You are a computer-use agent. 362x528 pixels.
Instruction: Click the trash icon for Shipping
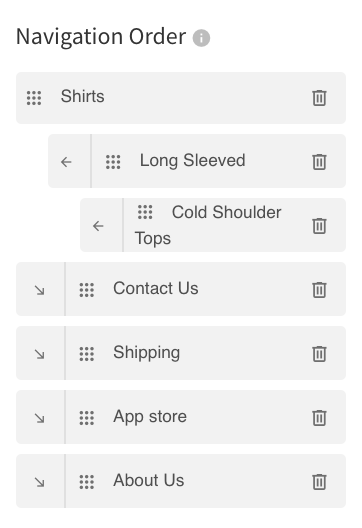click(x=319, y=354)
